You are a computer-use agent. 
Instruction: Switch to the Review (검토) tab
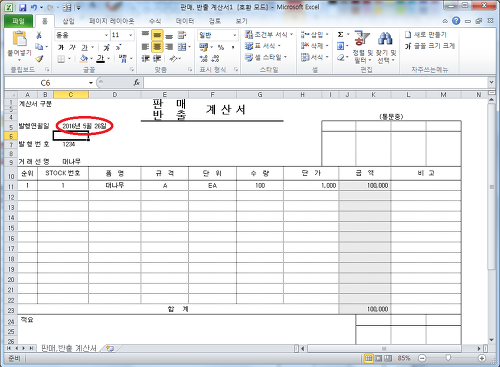tap(215, 21)
